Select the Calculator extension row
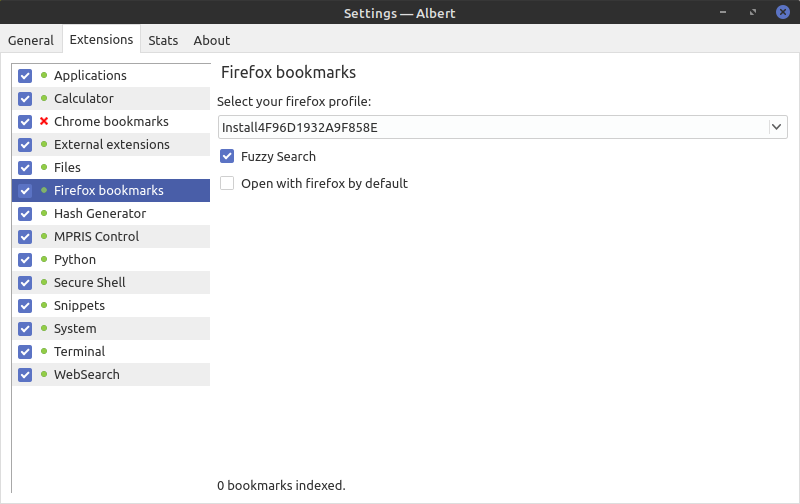 (x=111, y=98)
